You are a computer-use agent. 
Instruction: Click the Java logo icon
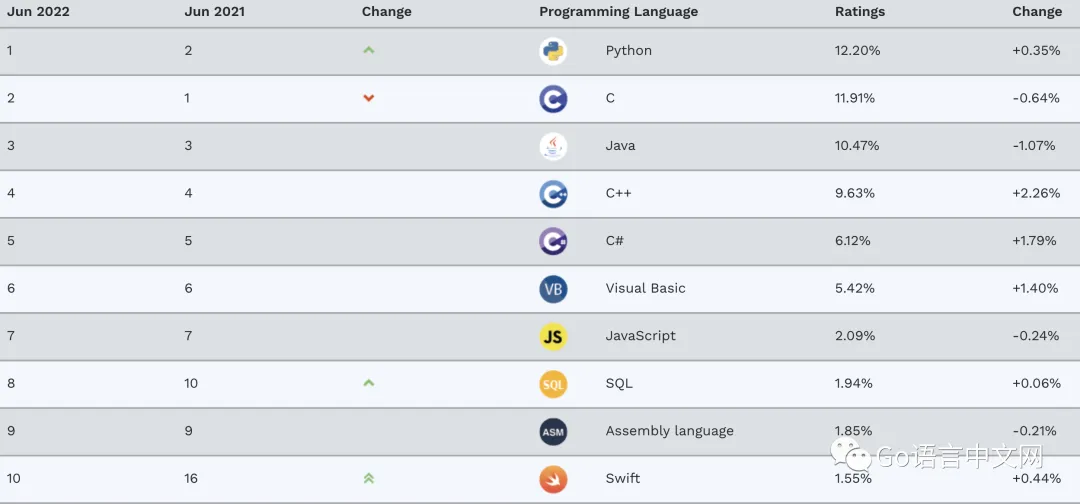pos(553,146)
